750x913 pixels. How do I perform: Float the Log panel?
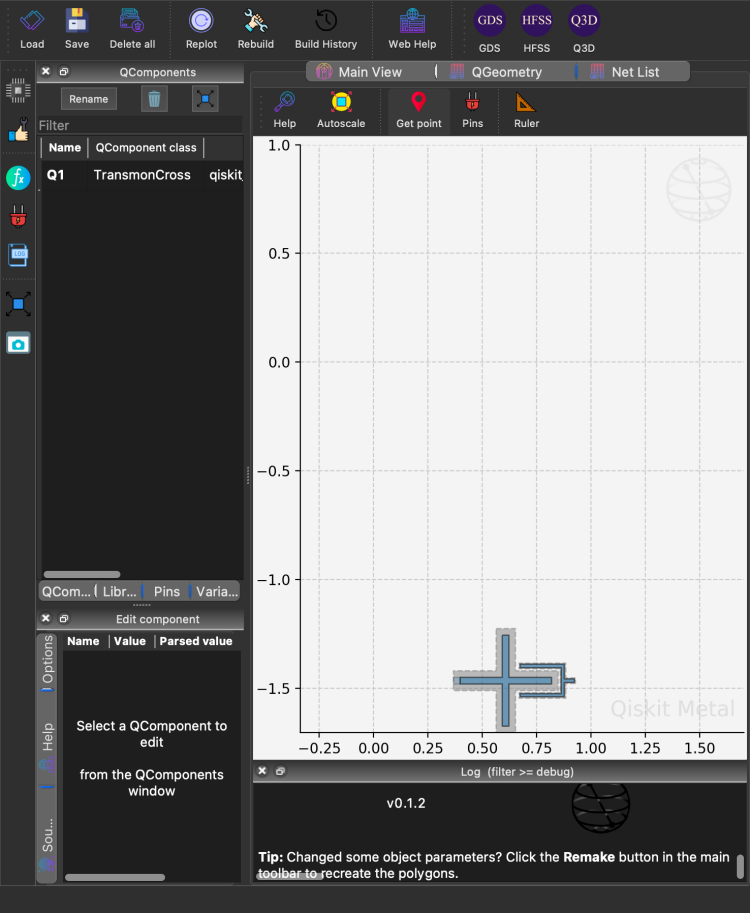click(280, 771)
